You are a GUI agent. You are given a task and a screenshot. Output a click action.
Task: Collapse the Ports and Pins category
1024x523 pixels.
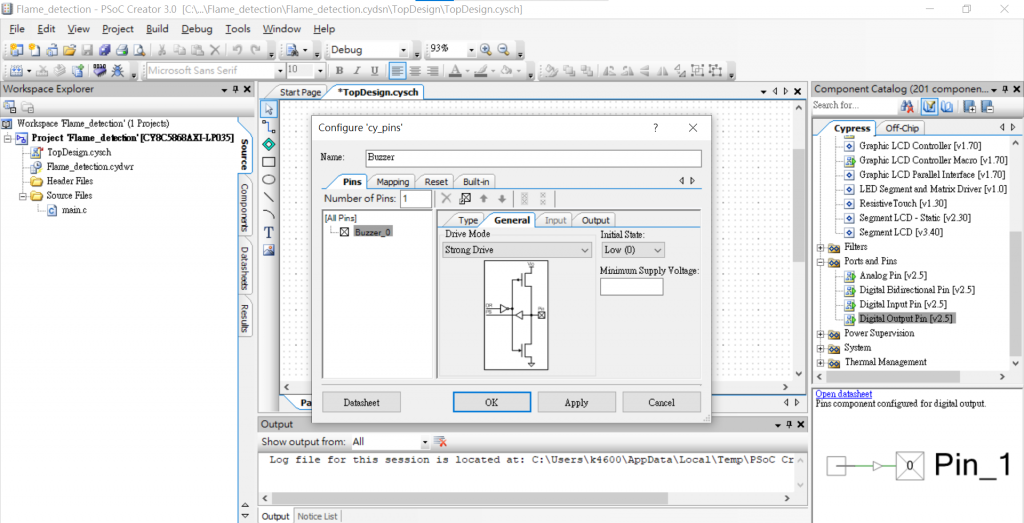[820, 262]
